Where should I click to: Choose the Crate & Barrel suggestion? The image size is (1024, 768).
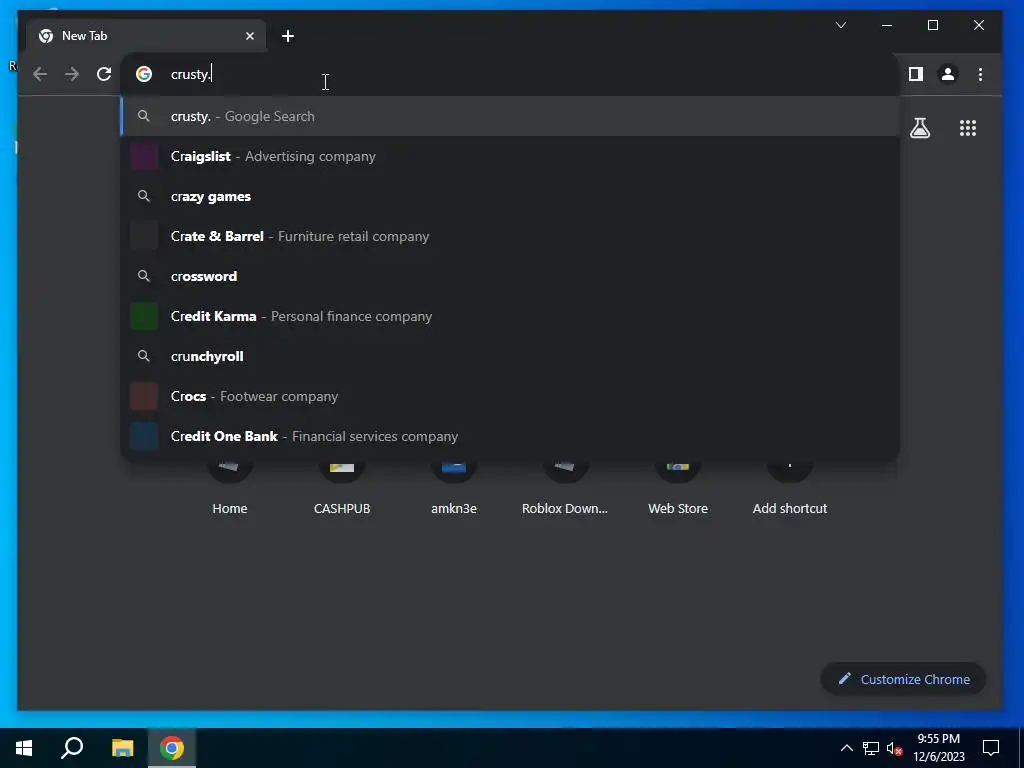511,236
